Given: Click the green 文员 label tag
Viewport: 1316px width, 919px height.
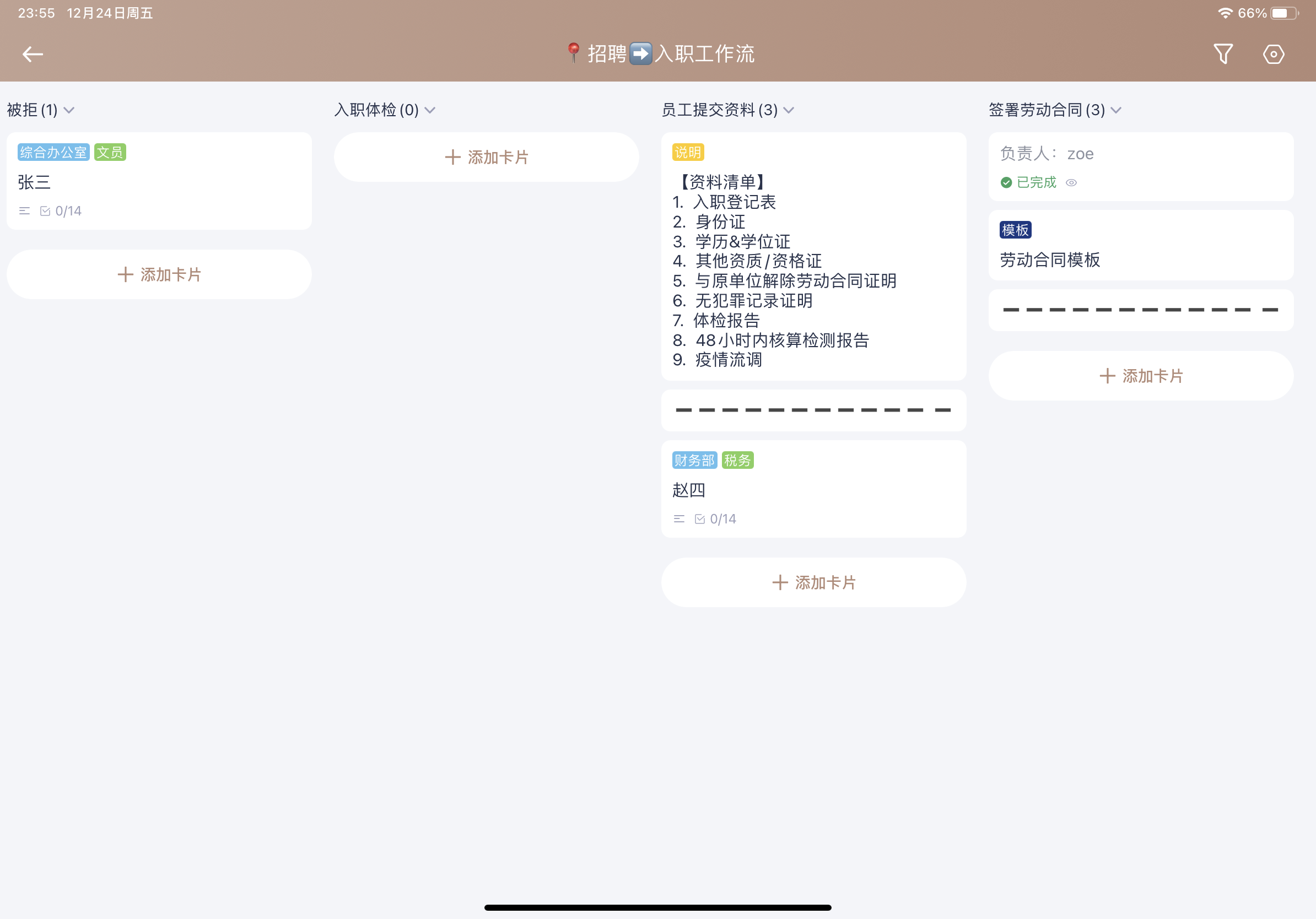Looking at the screenshot, I should point(110,153).
